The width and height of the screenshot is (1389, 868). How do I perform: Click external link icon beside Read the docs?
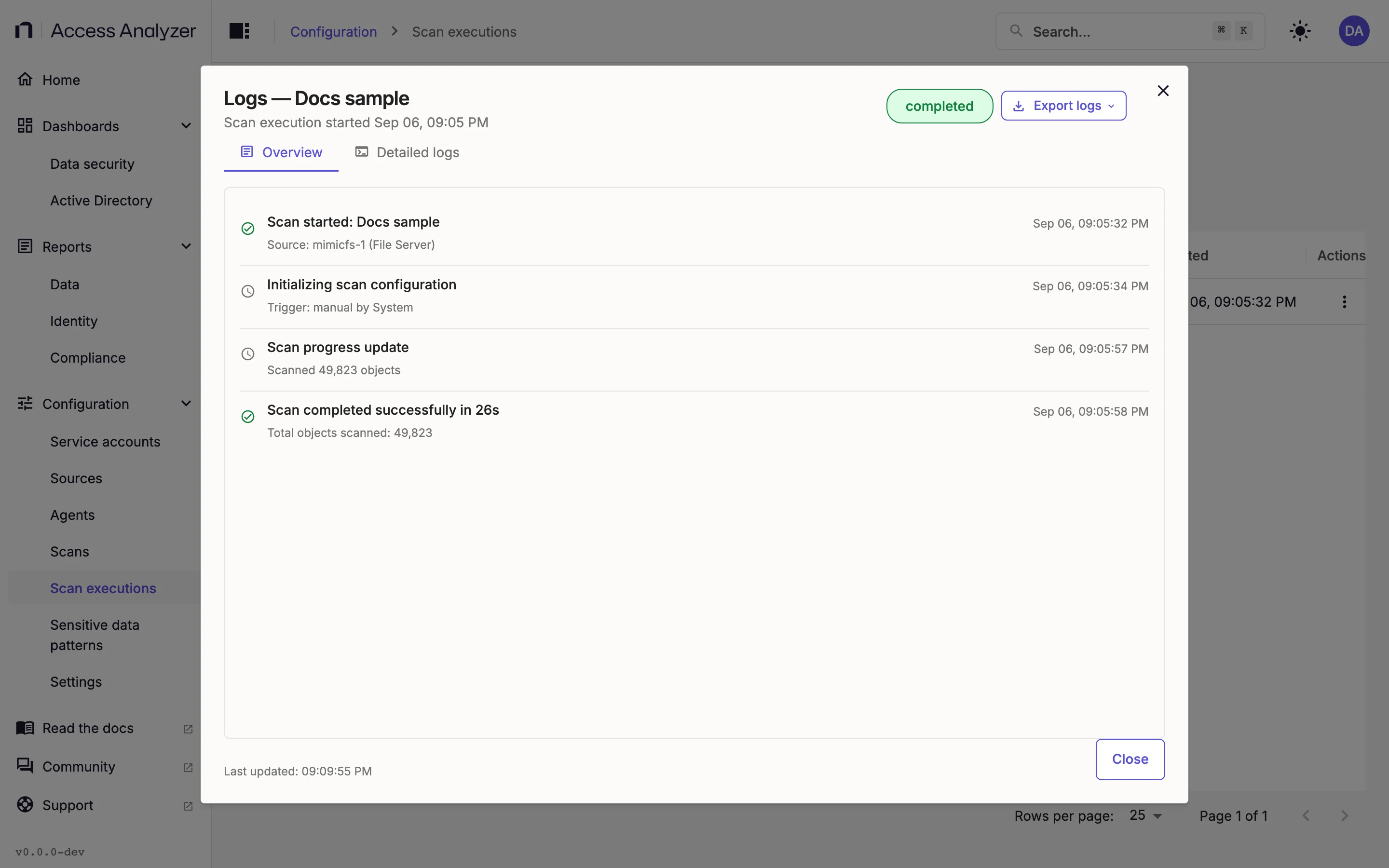tap(188, 729)
